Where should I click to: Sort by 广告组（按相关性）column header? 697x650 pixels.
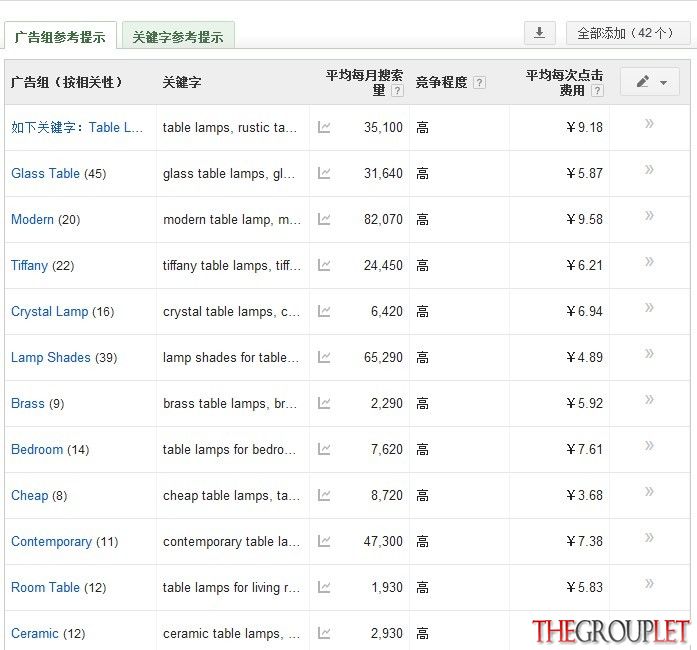point(66,82)
